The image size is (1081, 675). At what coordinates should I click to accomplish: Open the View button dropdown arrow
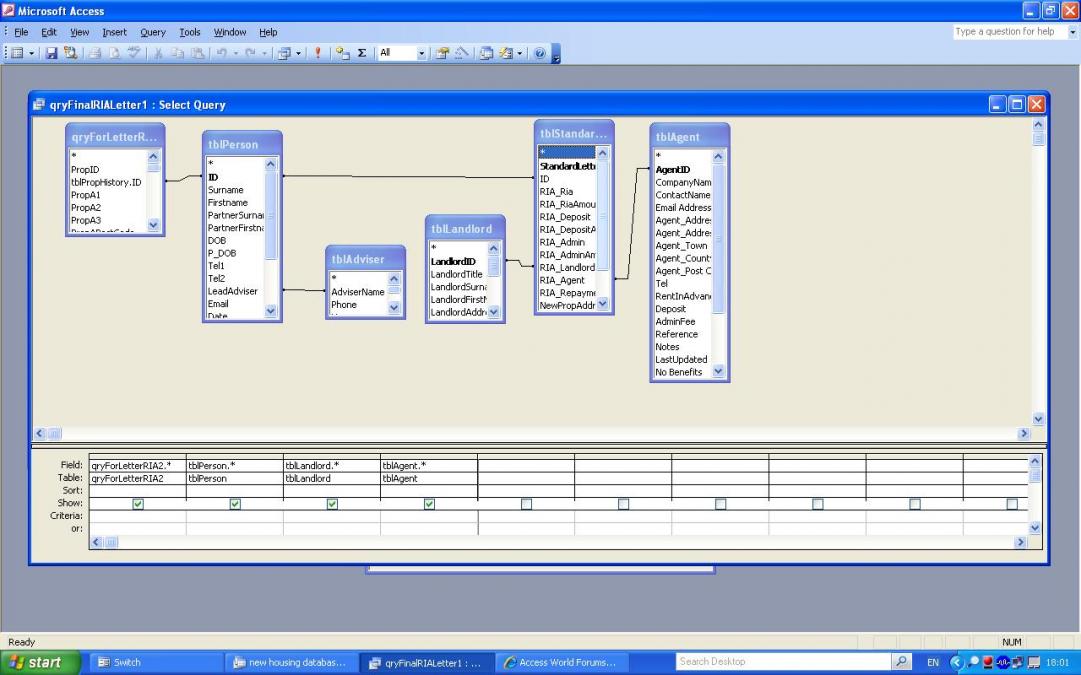click(x=32, y=53)
